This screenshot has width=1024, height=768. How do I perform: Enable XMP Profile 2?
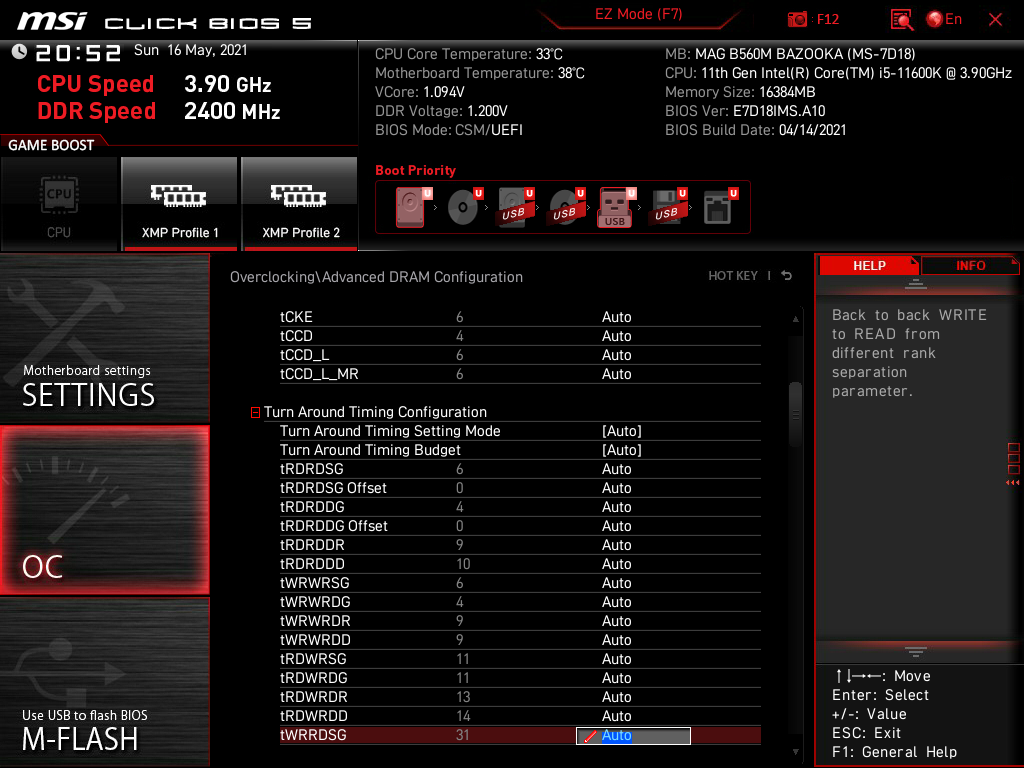(300, 204)
